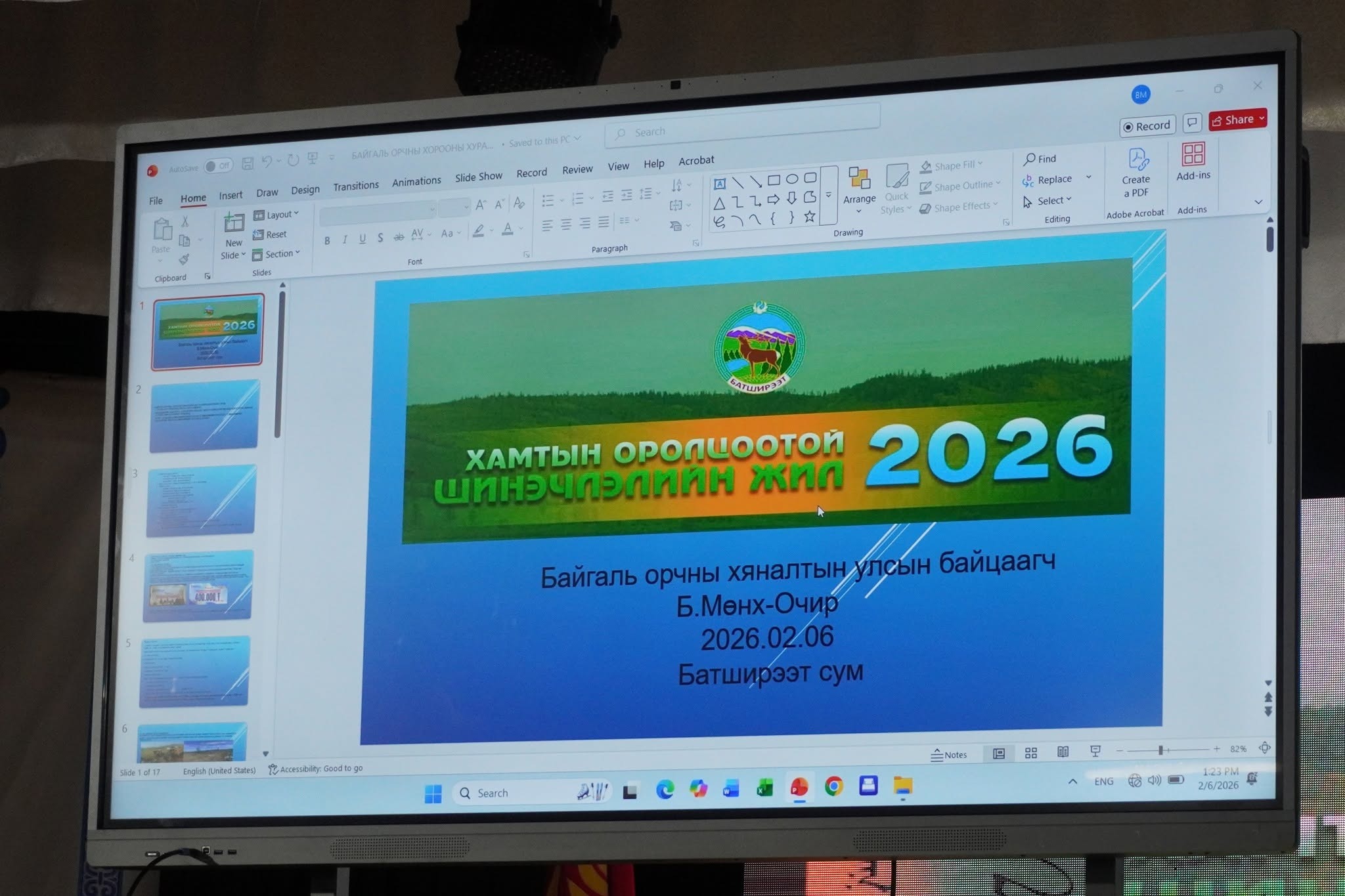The height and width of the screenshot is (896, 1345).
Task: Clear all text formatting
Action: point(519,203)
